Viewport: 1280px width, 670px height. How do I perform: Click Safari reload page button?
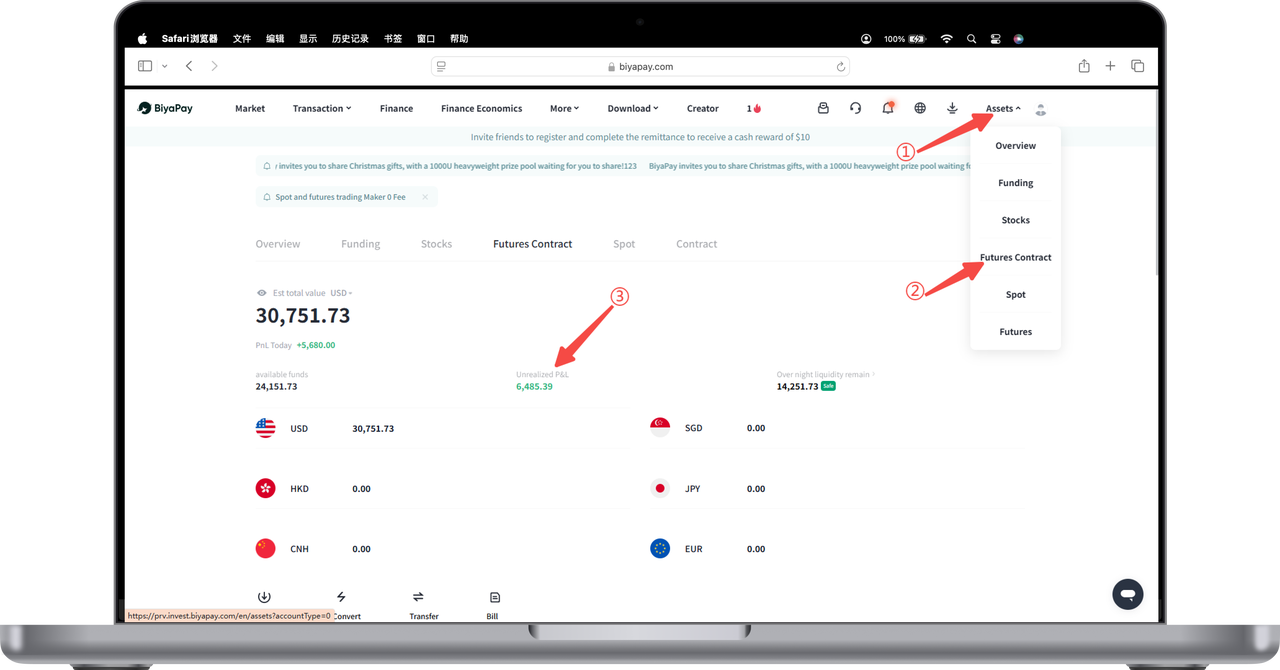click(x=840, y=66)
